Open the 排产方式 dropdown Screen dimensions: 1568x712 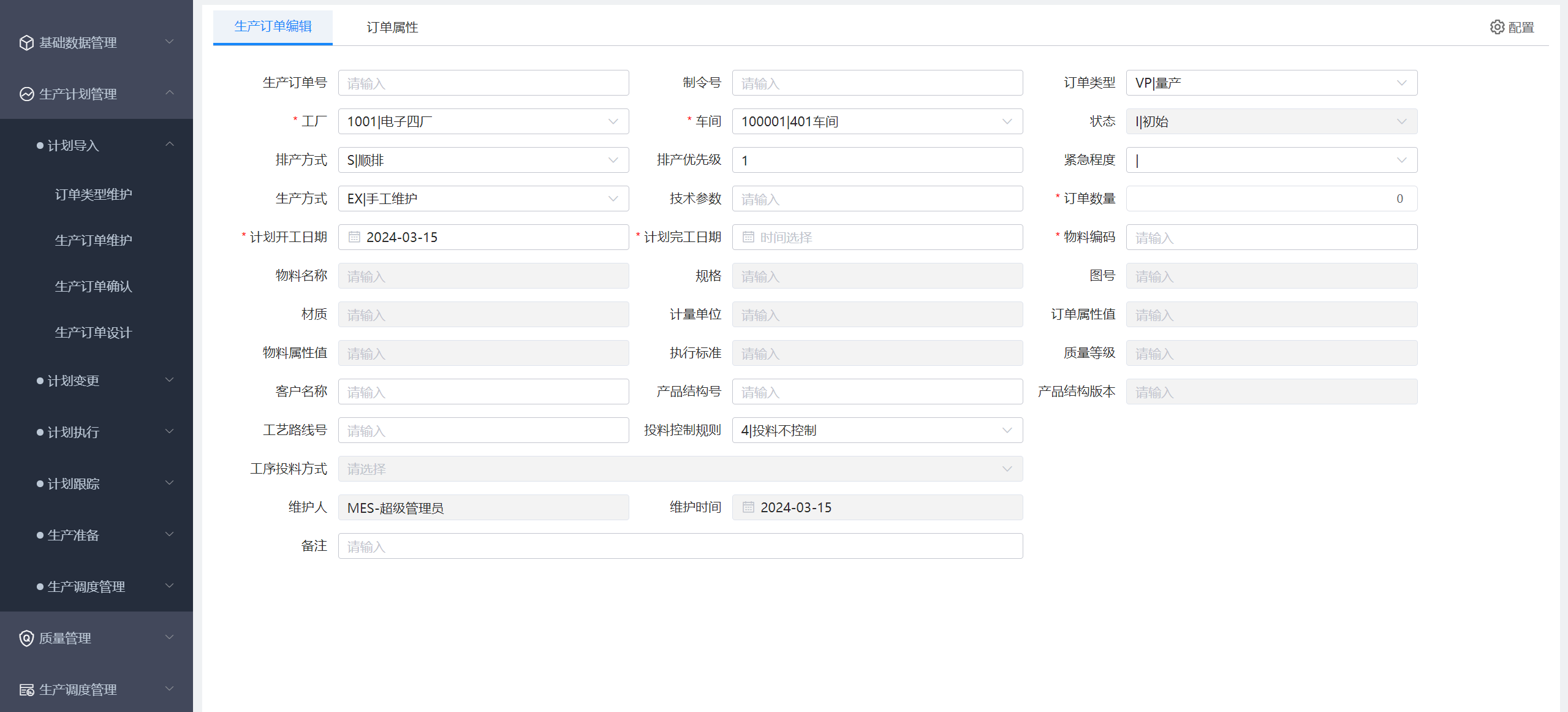point(483,160)
